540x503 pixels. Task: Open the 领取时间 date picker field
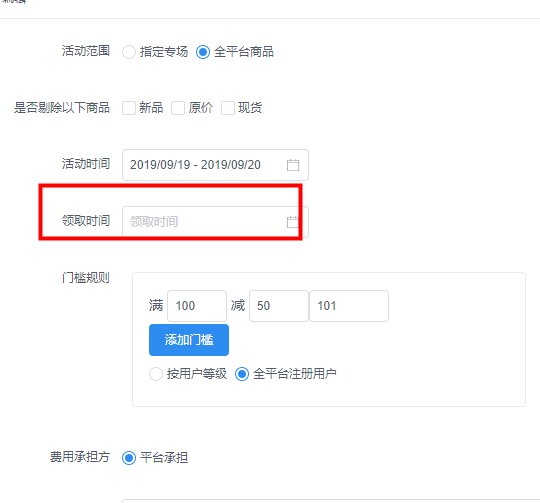point(215,222)
